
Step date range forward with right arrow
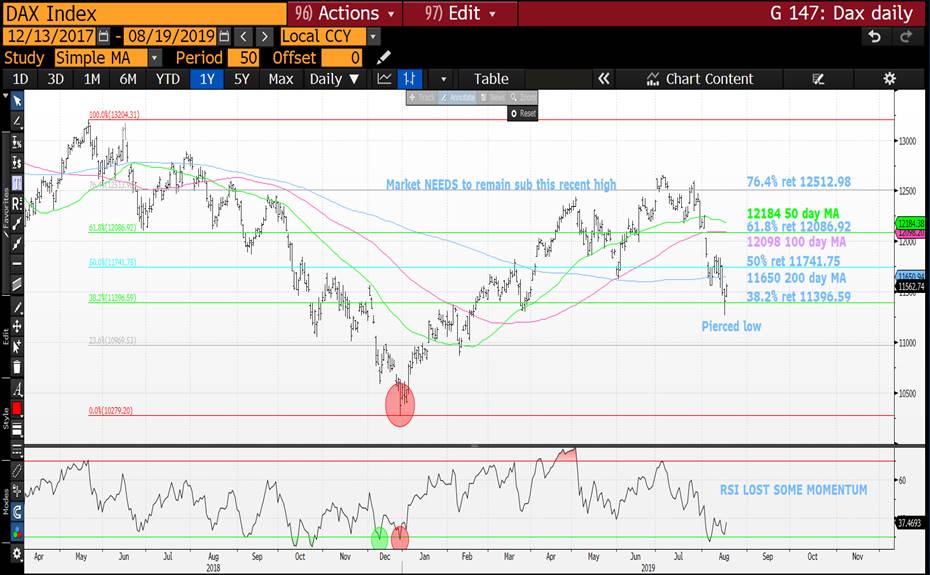tap(265, 36)
